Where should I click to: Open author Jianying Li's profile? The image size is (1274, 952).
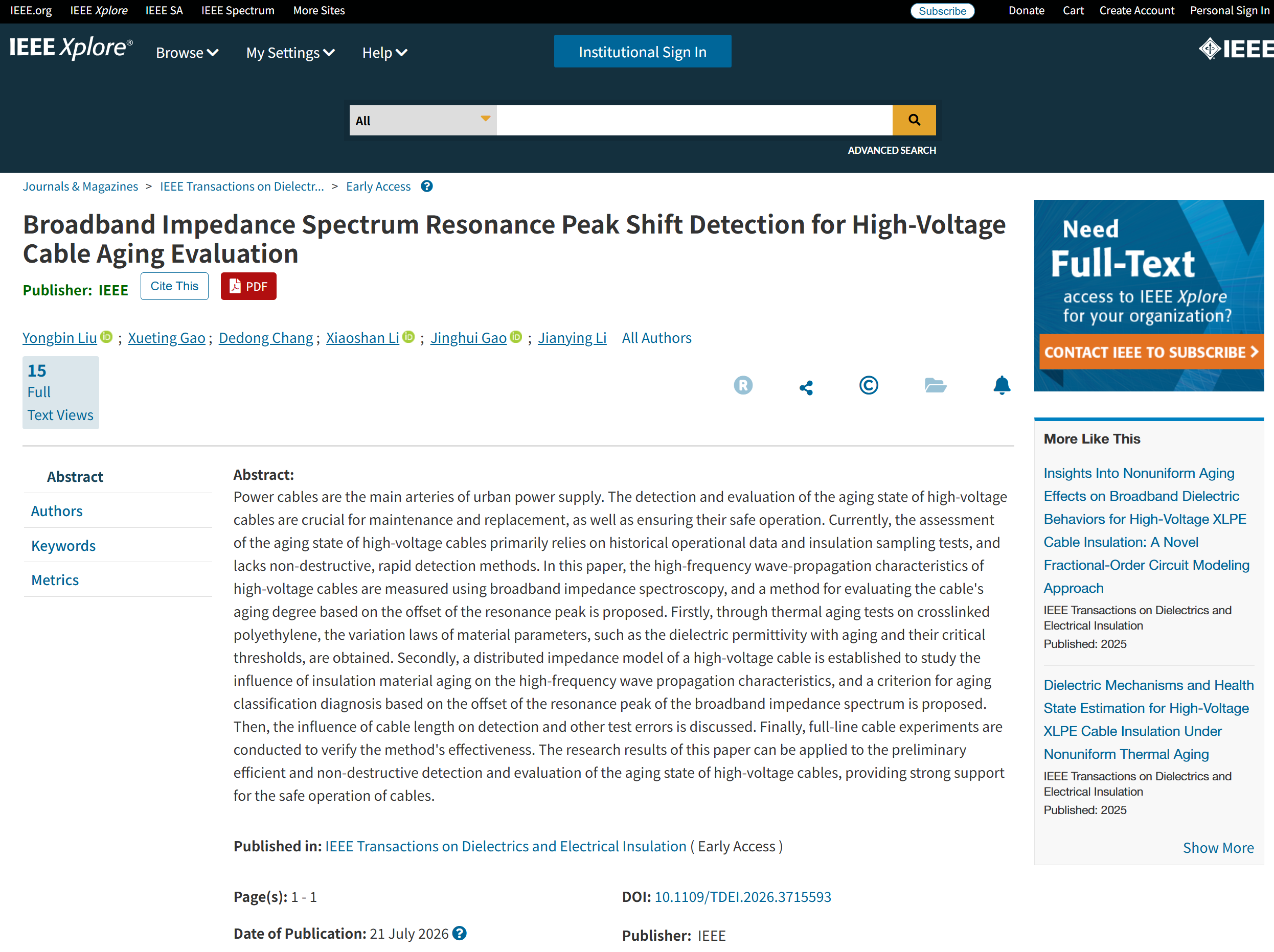pos(572,338)
